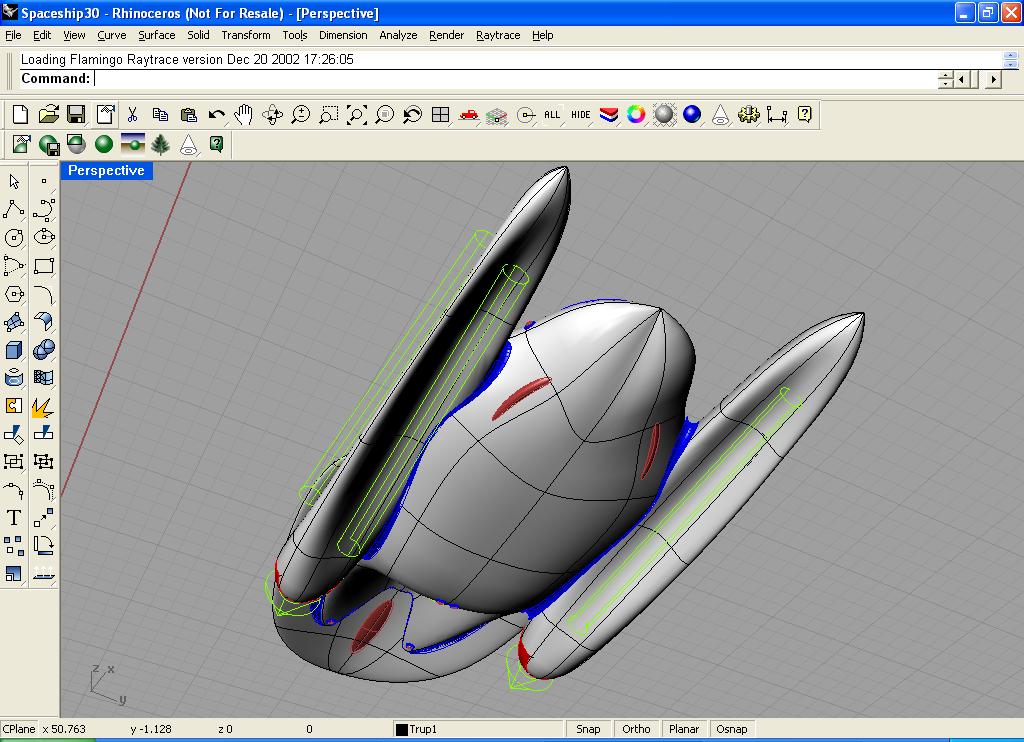The image size is (1024, 742).
Task: Cut selection with the scissors icon
Action: [133, 115]
